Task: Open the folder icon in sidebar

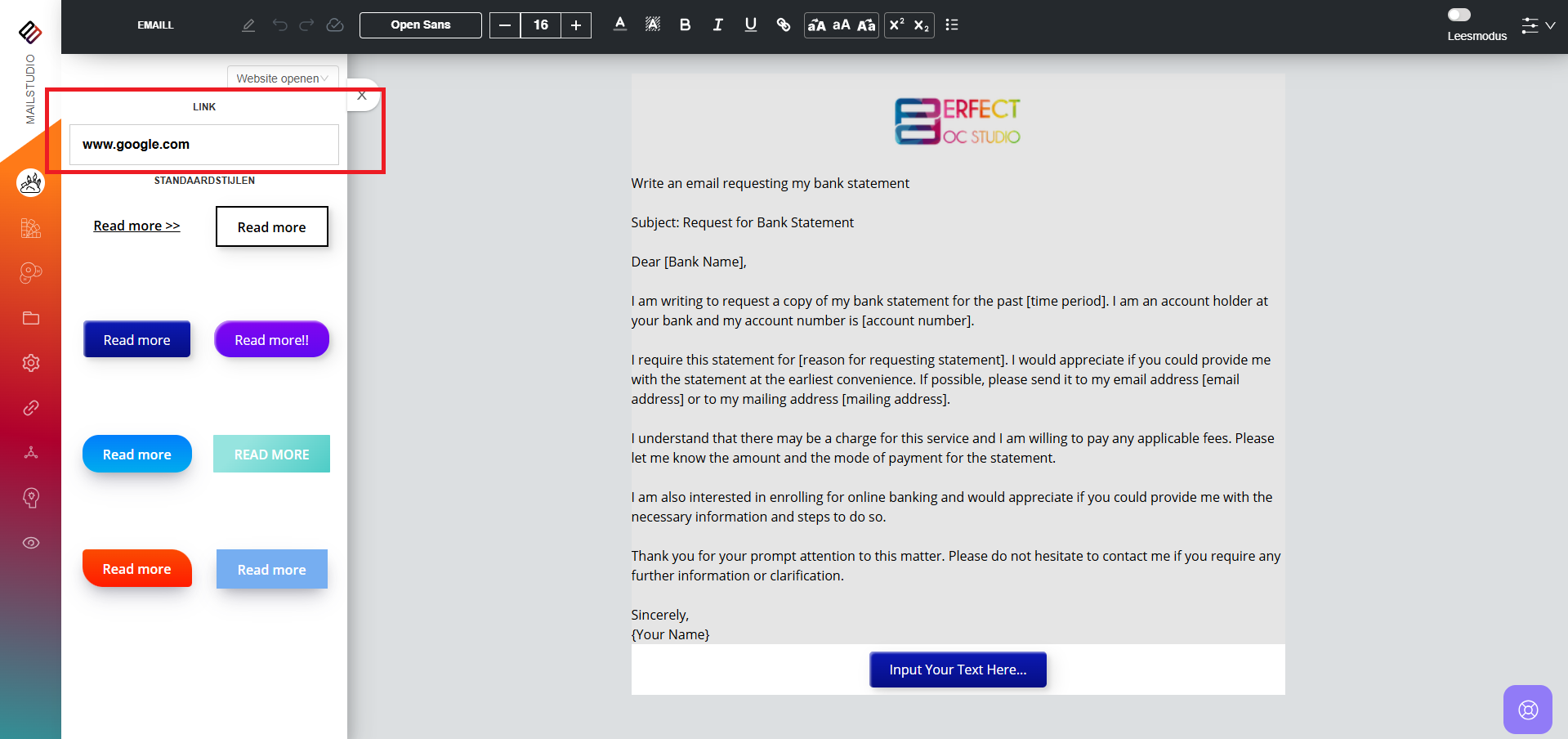Action: coord(31,318)
